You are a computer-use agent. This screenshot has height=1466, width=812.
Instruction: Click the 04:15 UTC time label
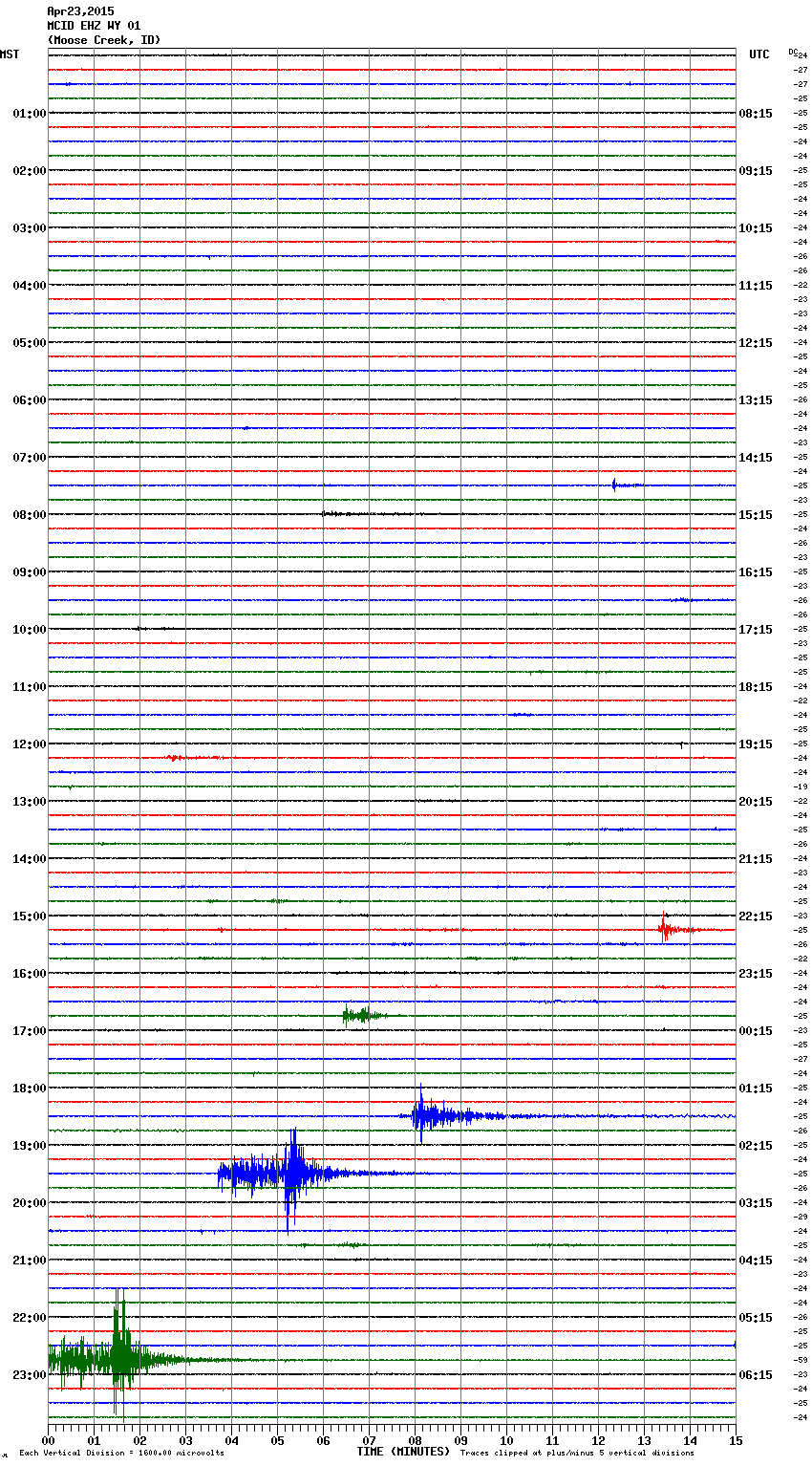point(756,1261)
